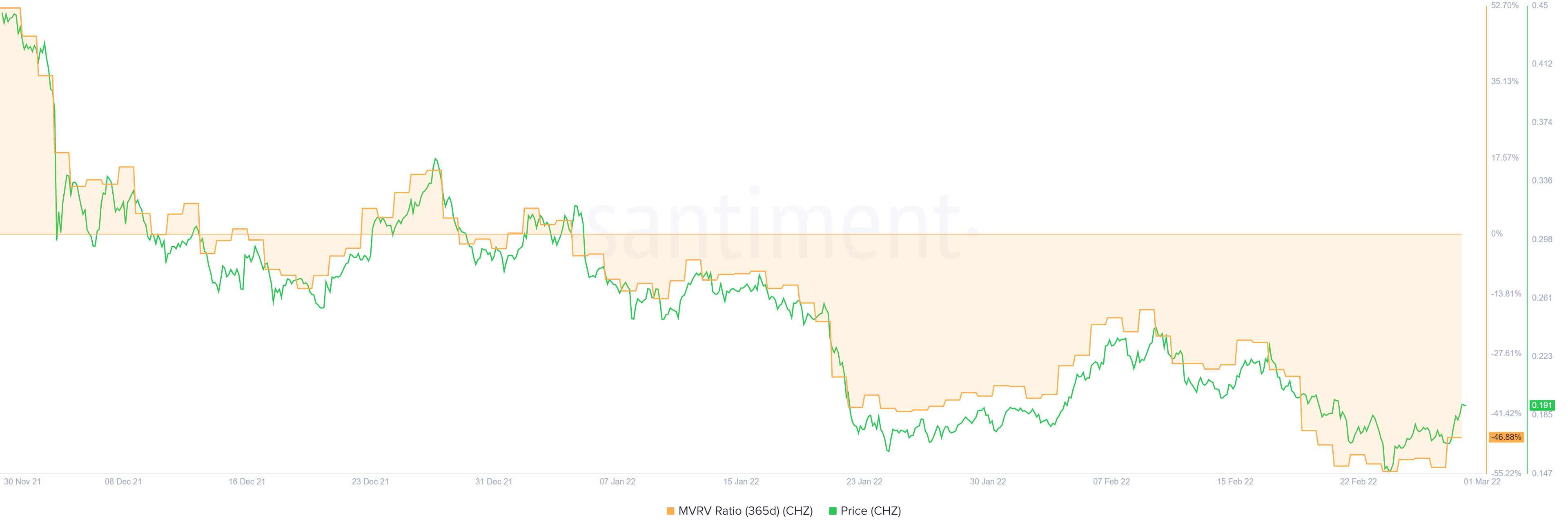Click the 01 Mar 22 axis date
Screen dimensions: 1568x531
[x=1482, y=482]
